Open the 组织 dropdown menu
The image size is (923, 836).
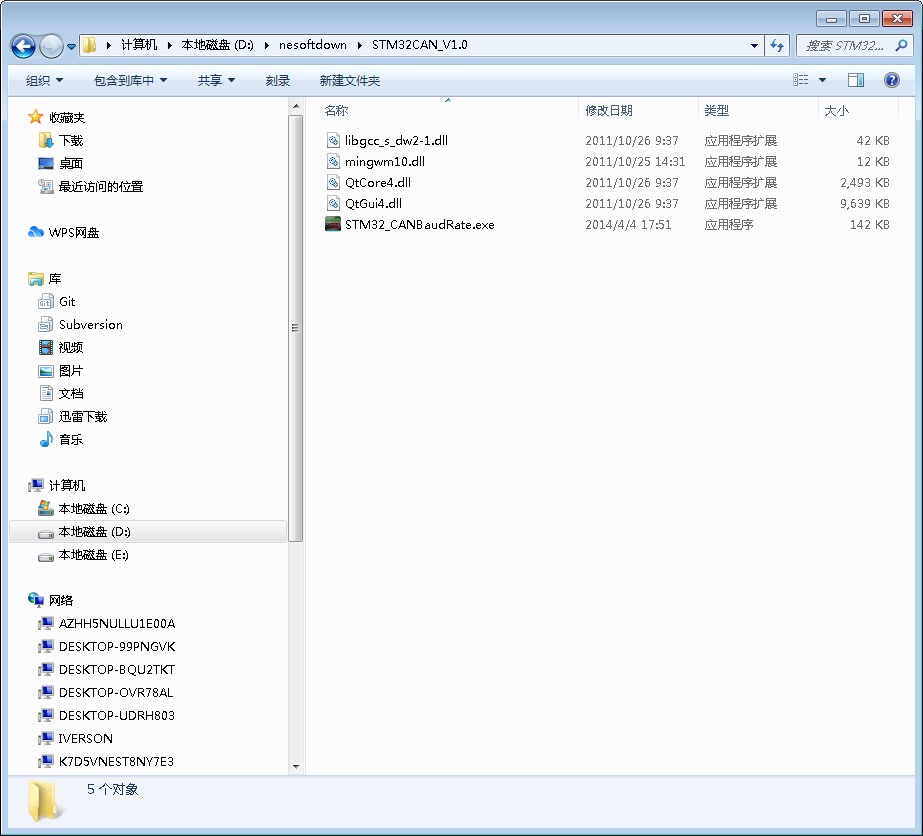[43, 80]
